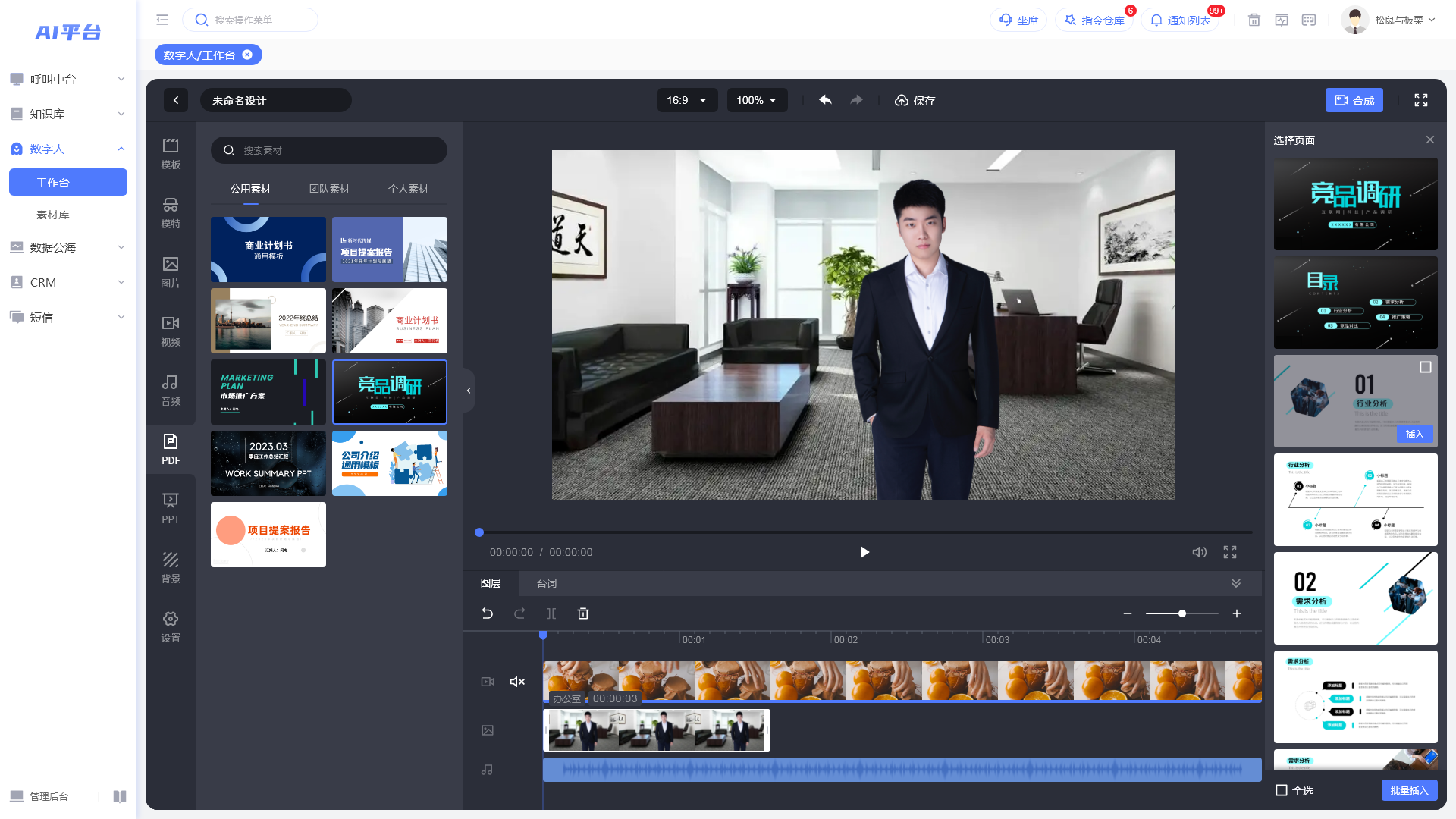Zoom out the timeline with minus

tap(1128, 613)
